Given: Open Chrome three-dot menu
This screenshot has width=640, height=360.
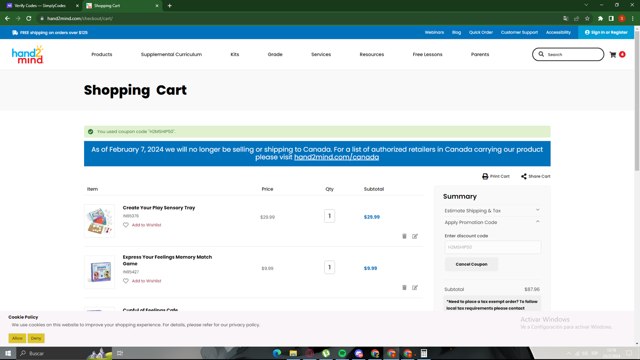Looking at the screenshot, I should tap(633, 18).
